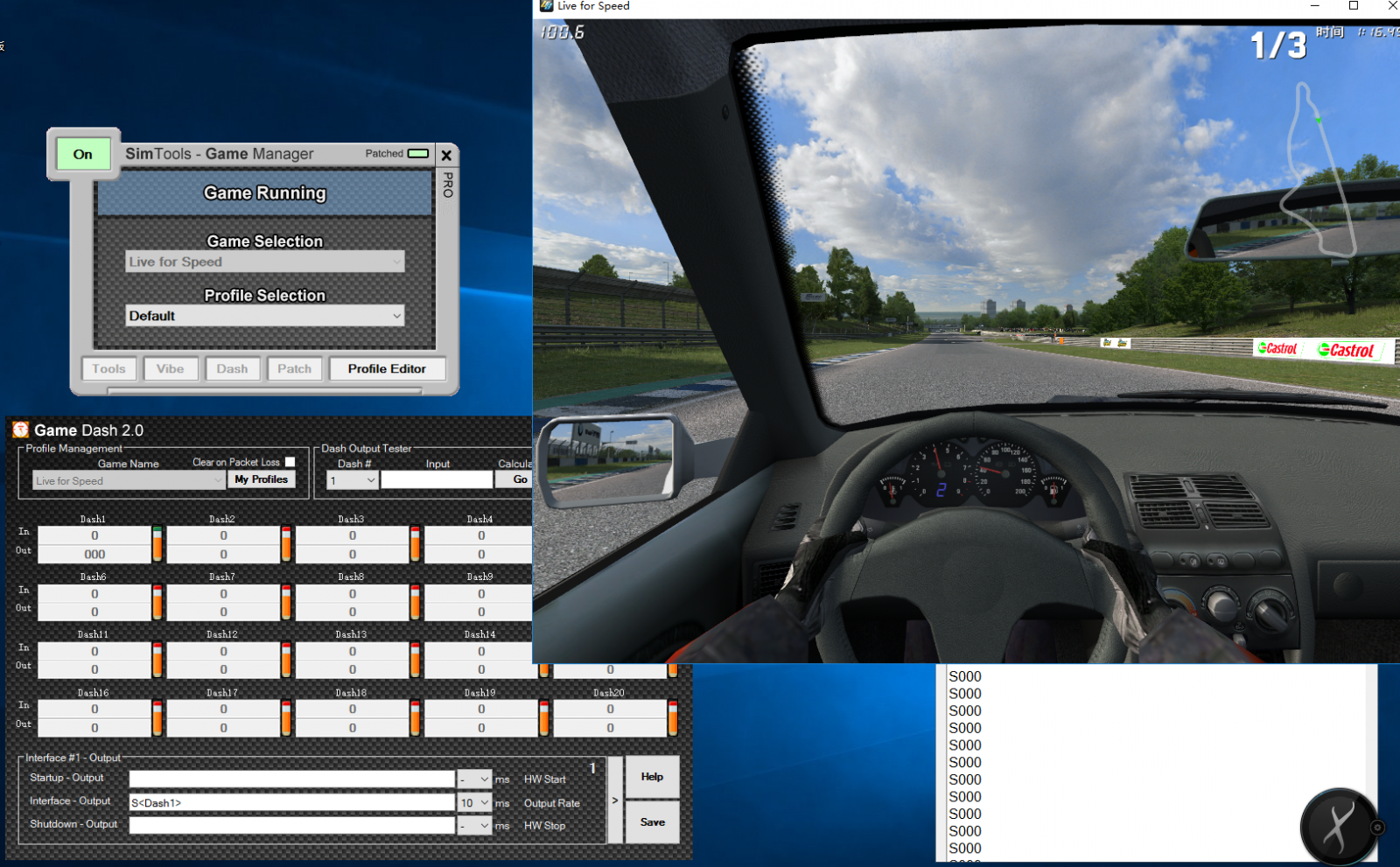Screen dimensions: 1400x867
Task: Click the Dash17 Out value field
Action: pyautogui.click(x=223, y=727)
